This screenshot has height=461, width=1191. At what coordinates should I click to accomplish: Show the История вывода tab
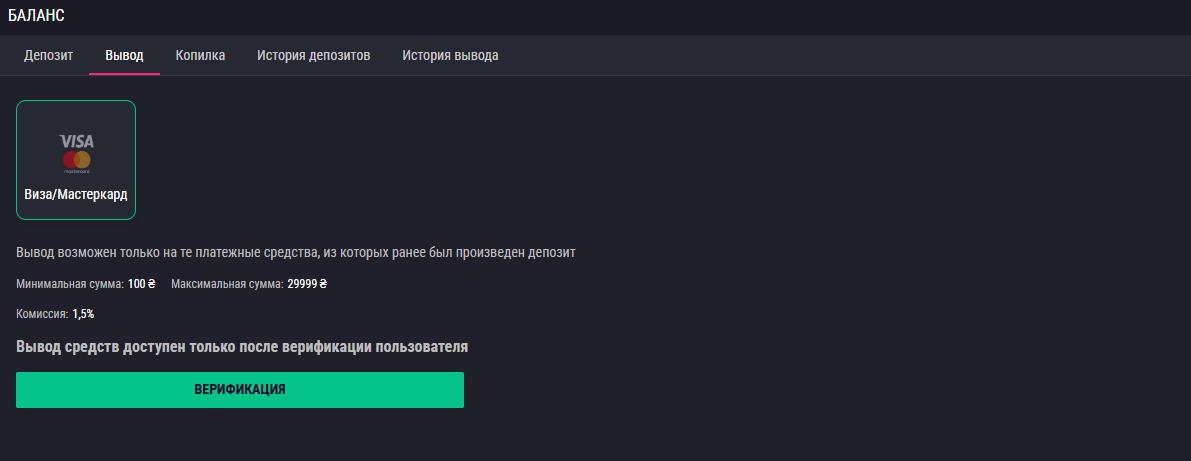point(450,55)
